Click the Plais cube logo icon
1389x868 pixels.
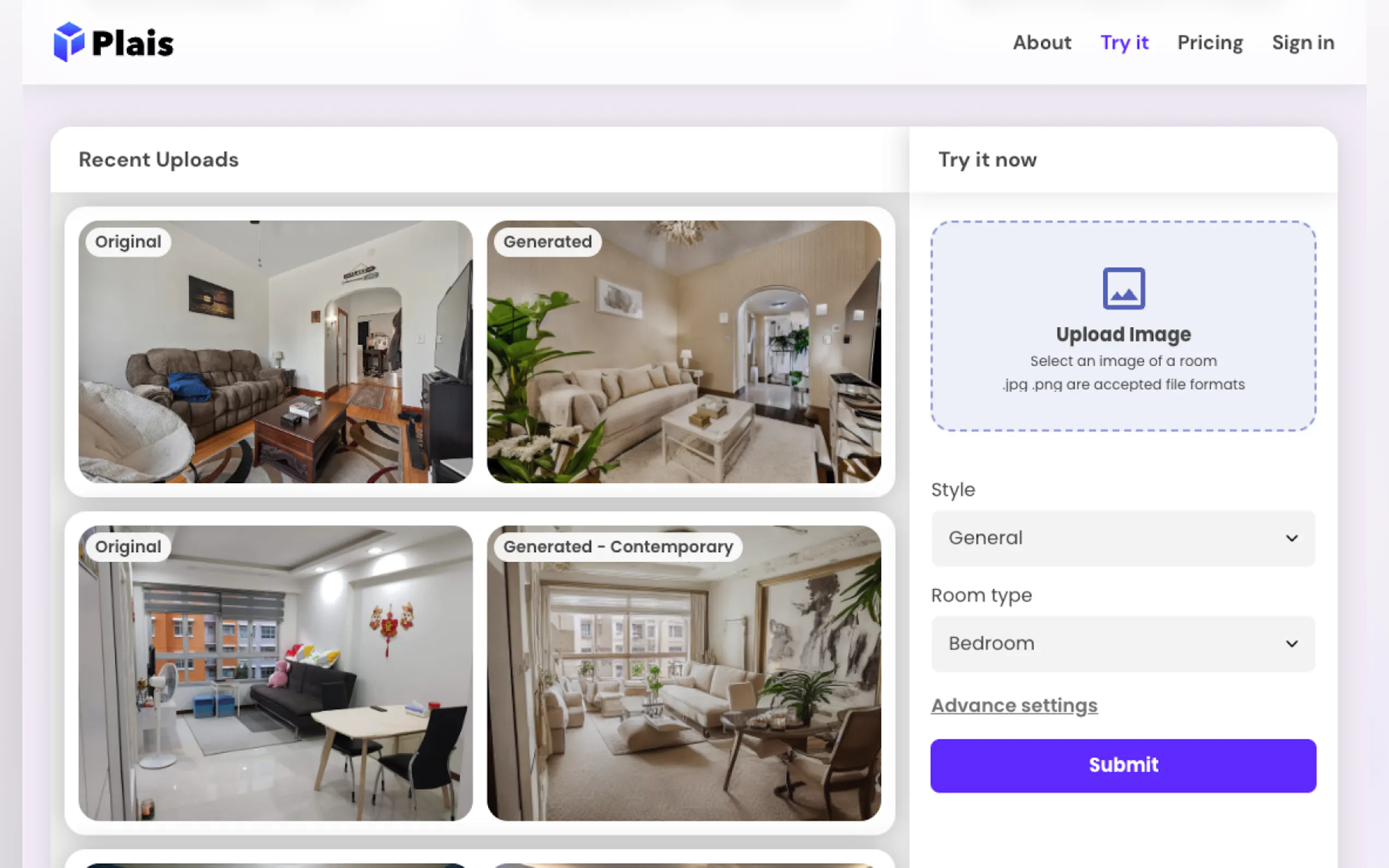coord(69,42)
